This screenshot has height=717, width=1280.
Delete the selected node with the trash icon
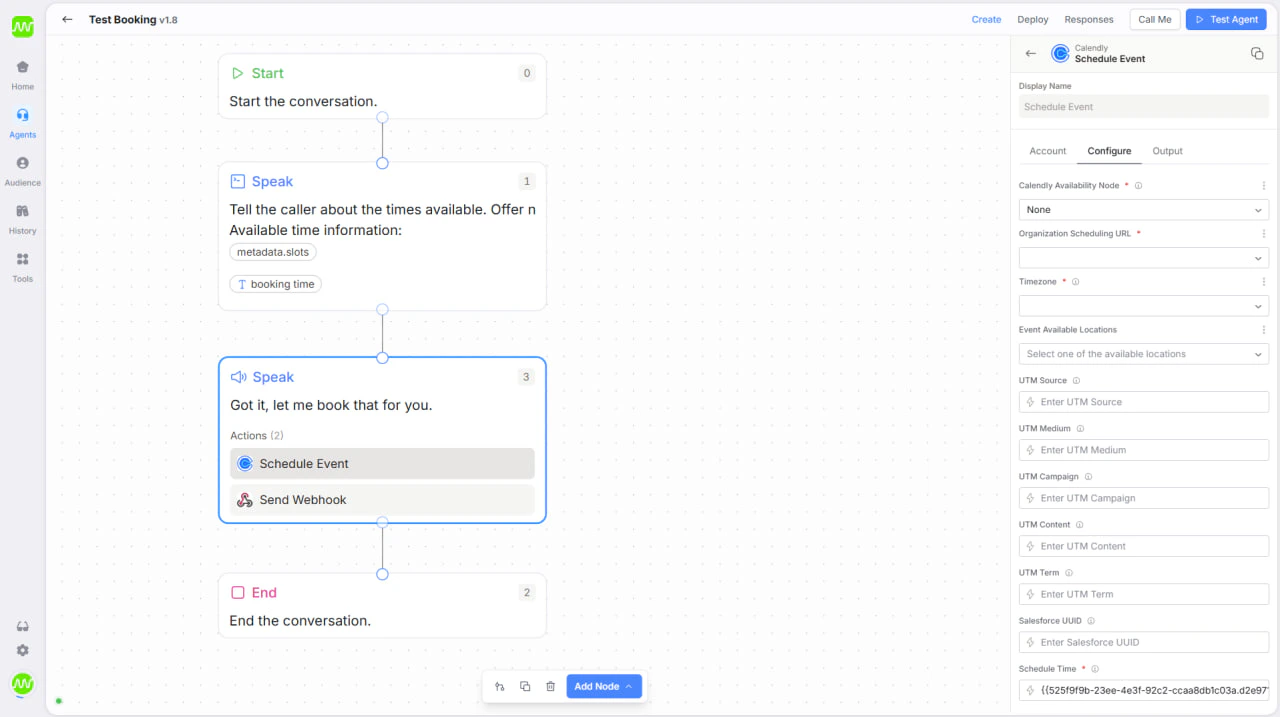coord(550,686)
